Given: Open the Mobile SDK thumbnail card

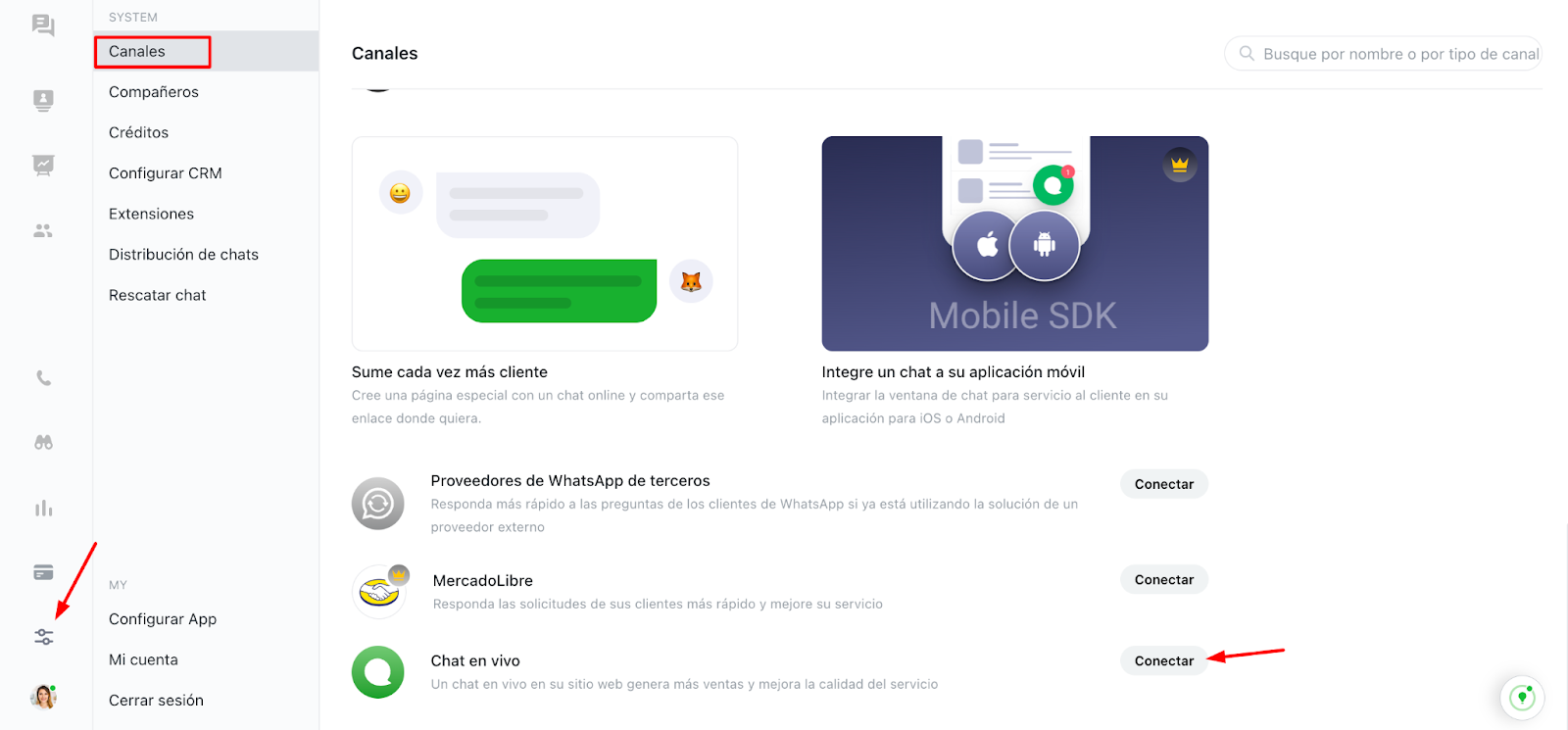Looking at the screenshot, I should click(1015, 243).
